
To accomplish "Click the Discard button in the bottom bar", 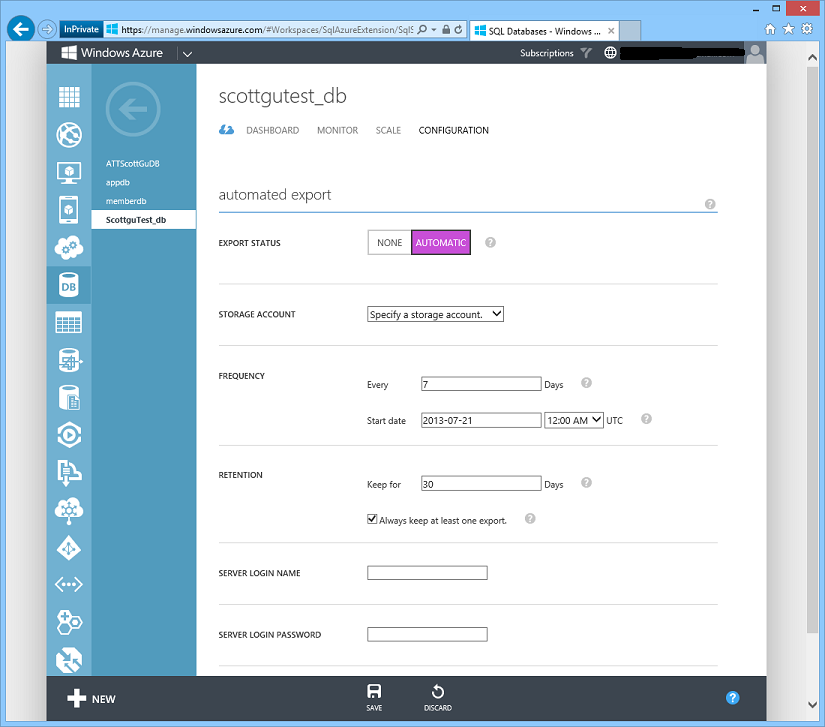I will click(x=437, y=697).
